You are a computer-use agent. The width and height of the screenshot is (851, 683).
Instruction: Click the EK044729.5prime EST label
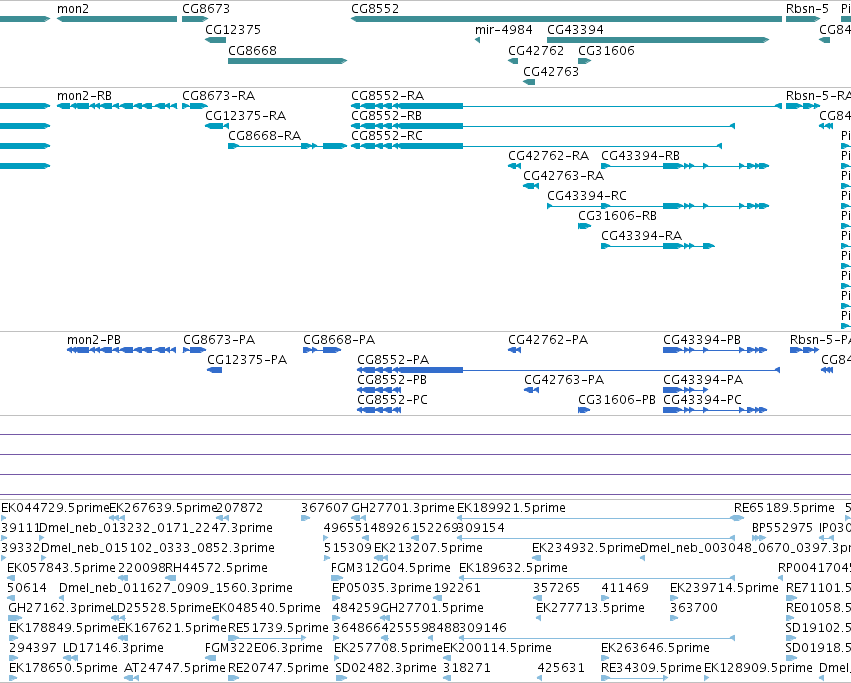coord(55,508)
